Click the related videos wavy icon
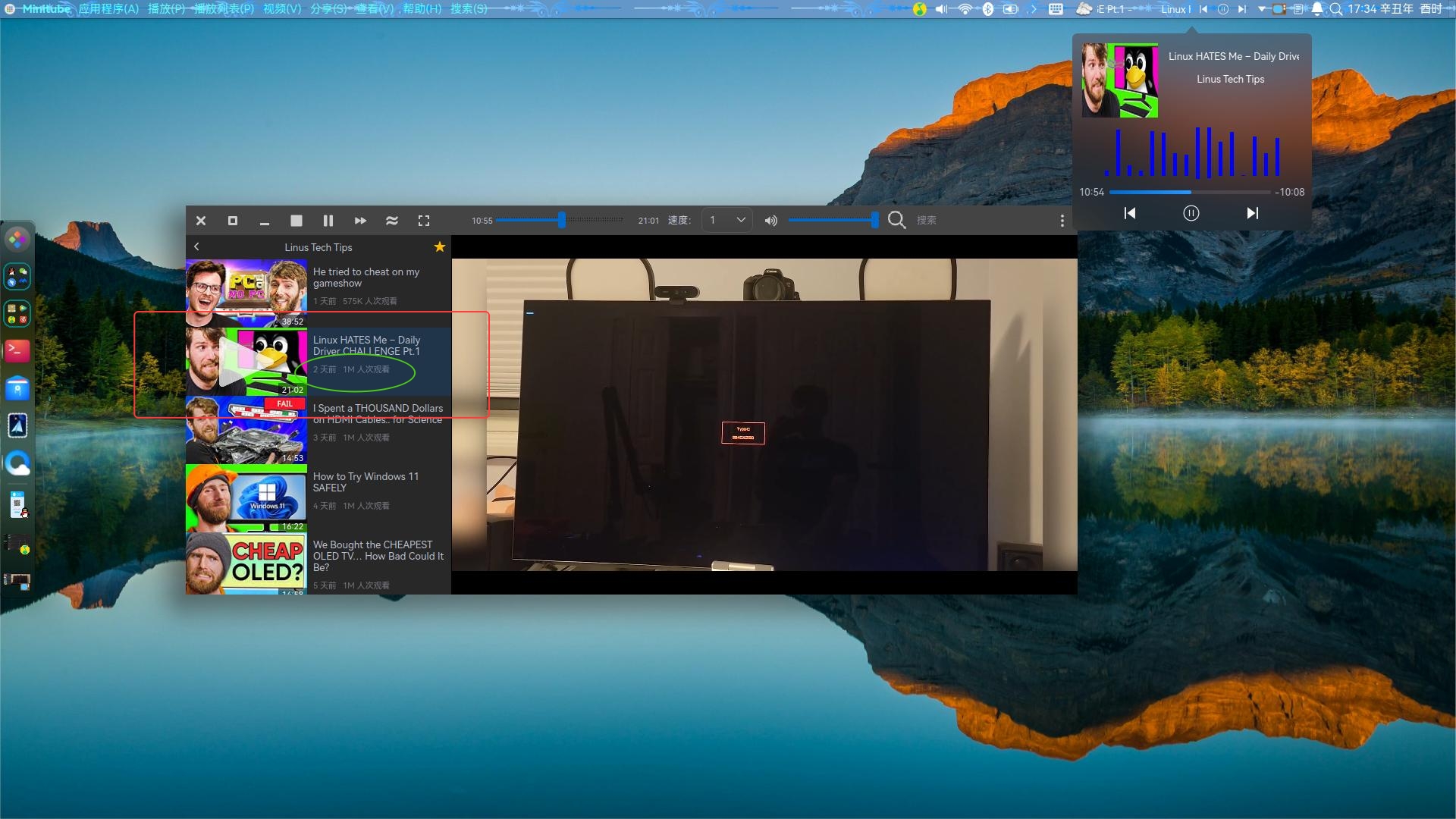Image resolution: width=1456 pixels, height=819 pixels. coord(392,221)
